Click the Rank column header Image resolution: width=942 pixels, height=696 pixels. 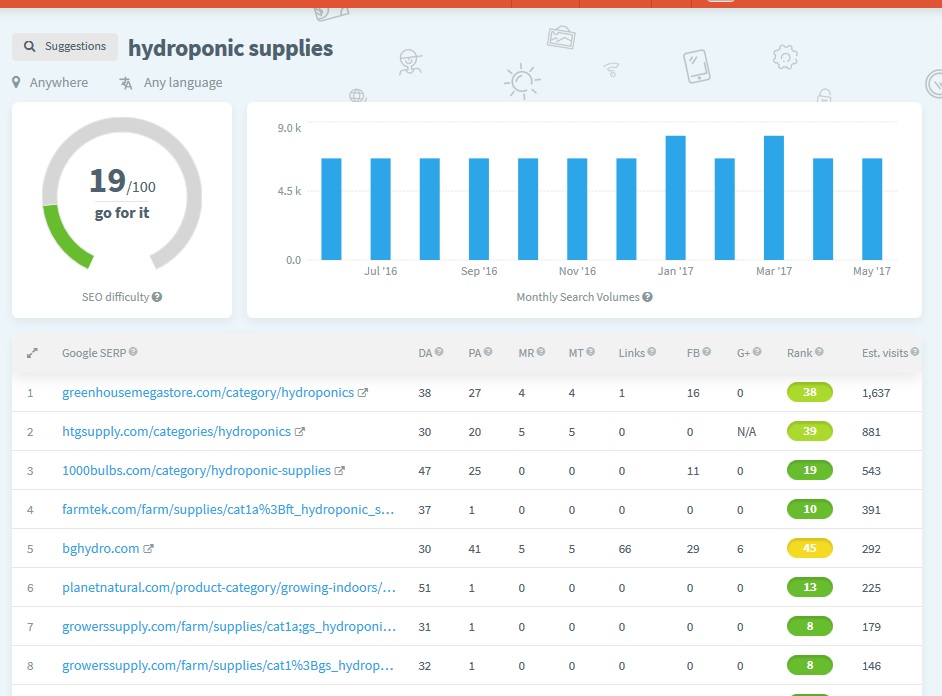(799, 353)
